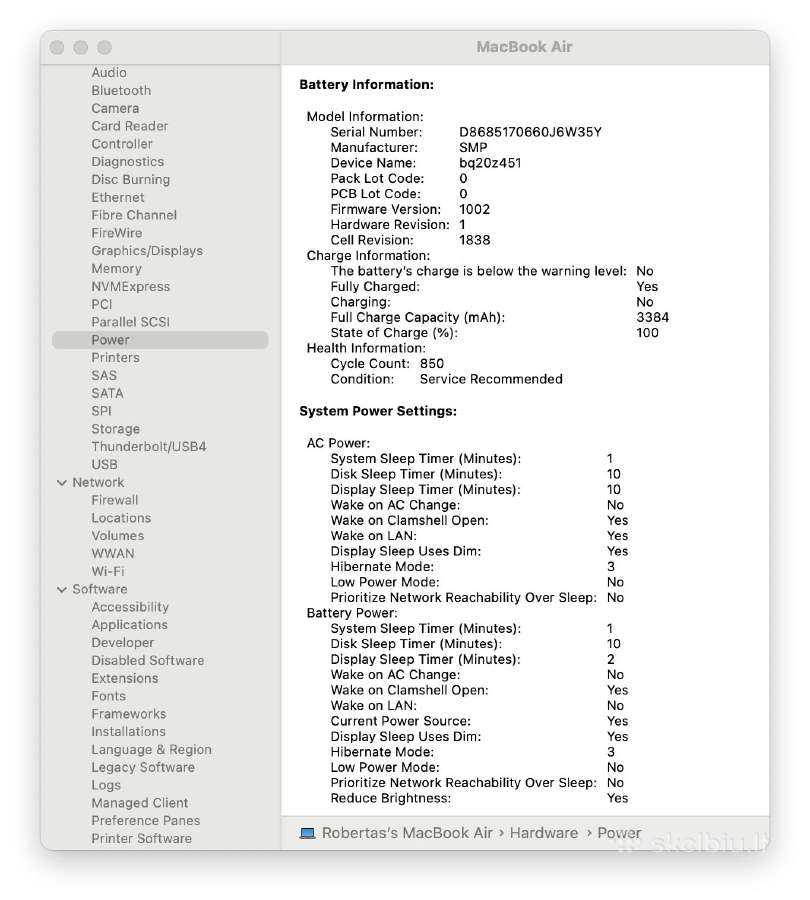Screen dimensions: 810x900
Task: Click the Battery Information heading
Action: click(x=366, y=85)
